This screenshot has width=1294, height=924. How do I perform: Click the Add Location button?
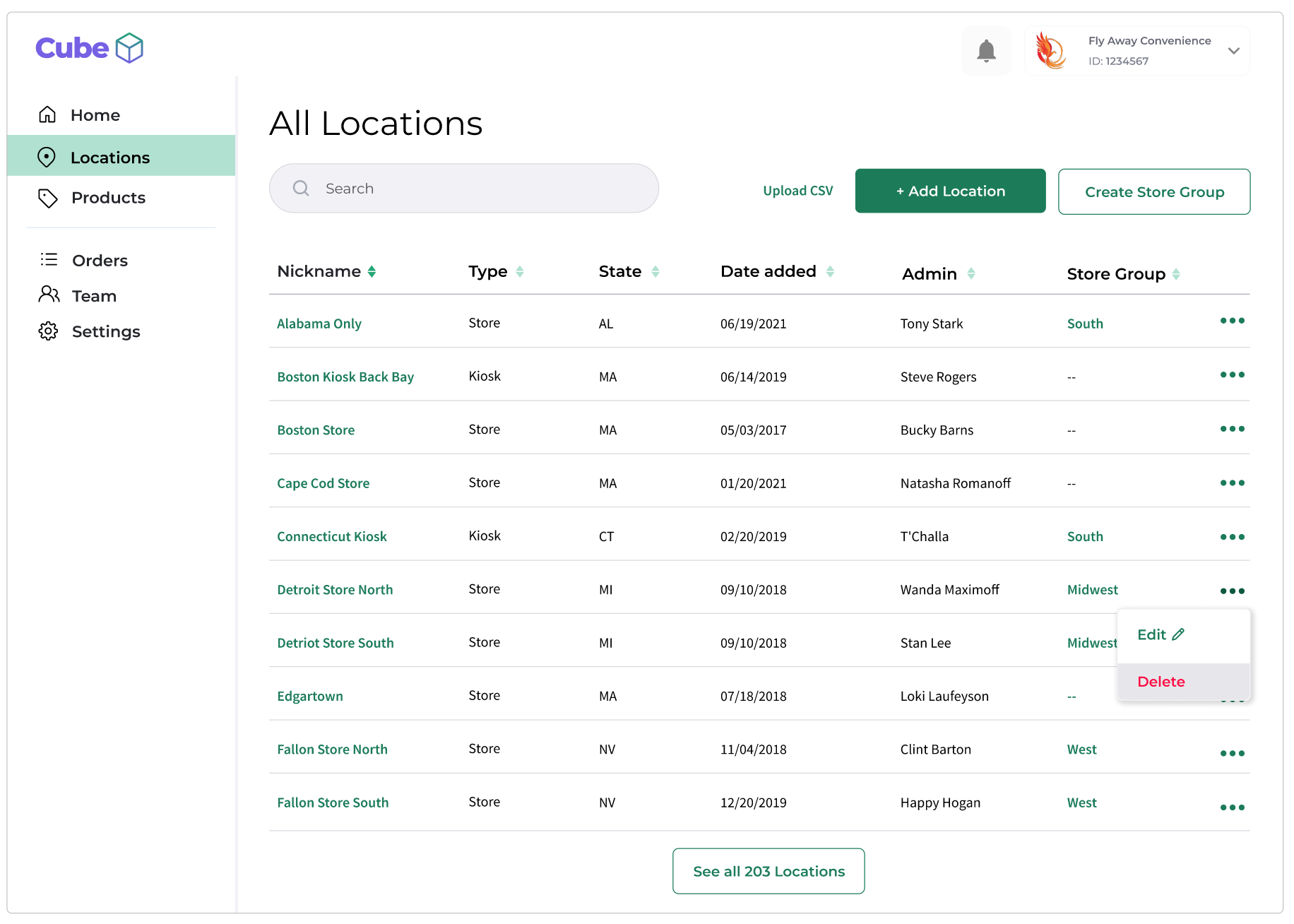[950, 191]
